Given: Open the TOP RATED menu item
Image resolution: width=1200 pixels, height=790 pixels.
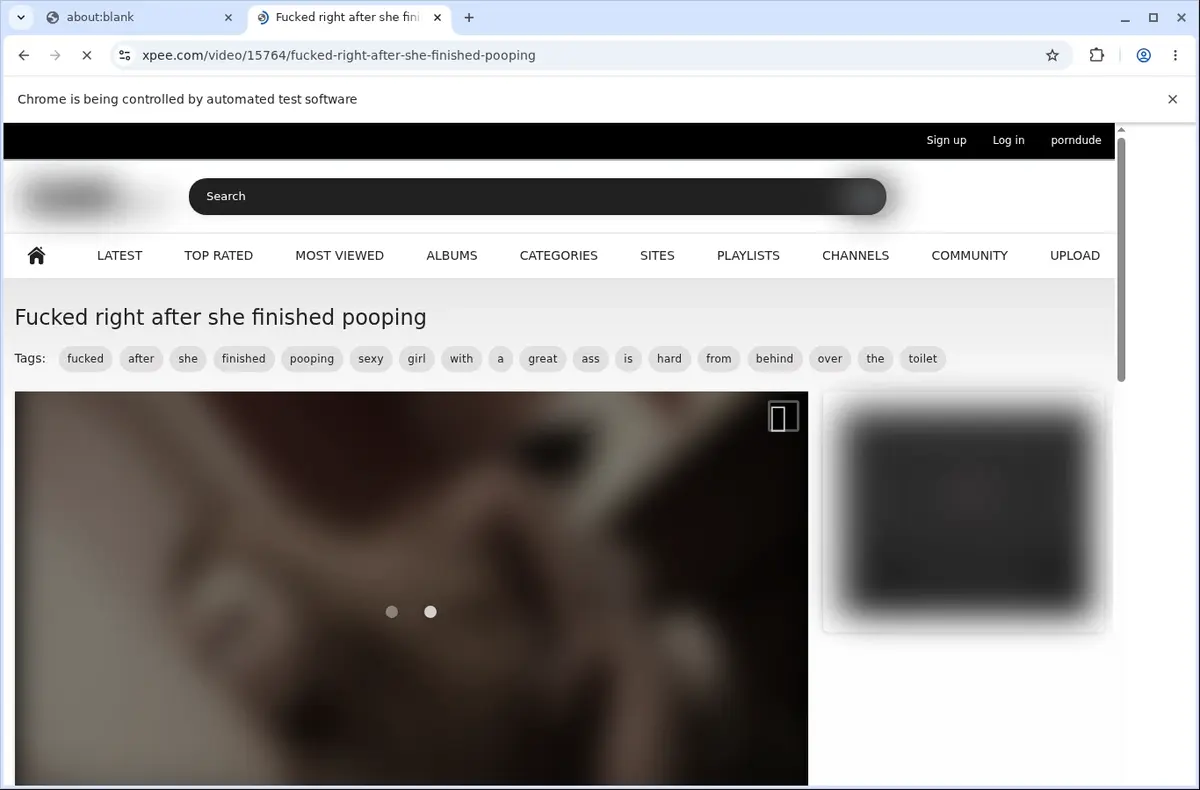Looking at the screenshot, I should point(218,255).
